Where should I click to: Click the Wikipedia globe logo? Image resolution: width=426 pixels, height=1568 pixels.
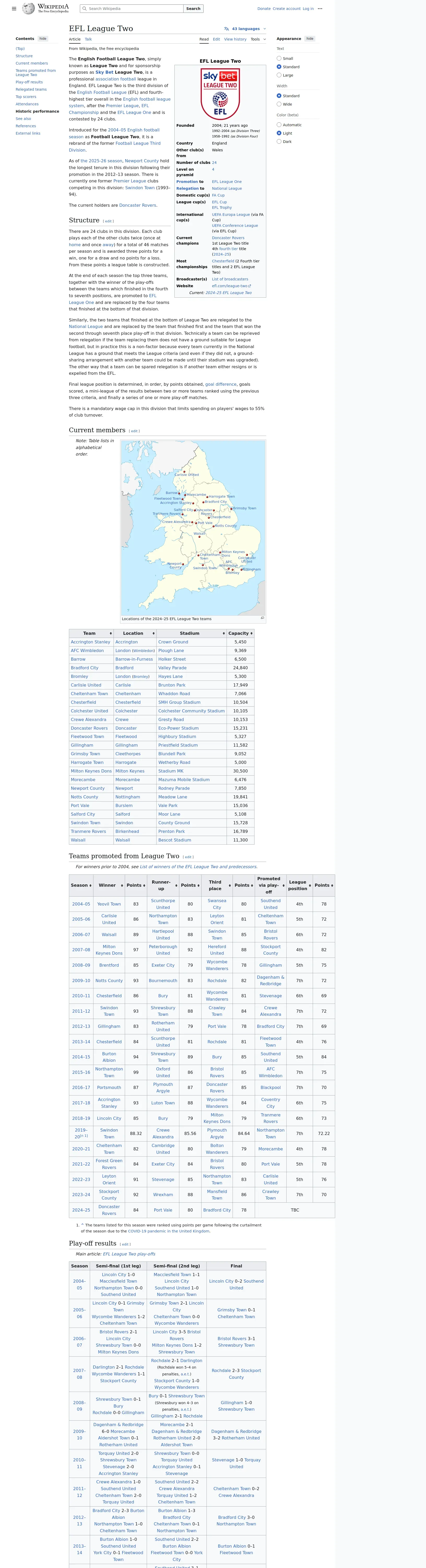28,9
